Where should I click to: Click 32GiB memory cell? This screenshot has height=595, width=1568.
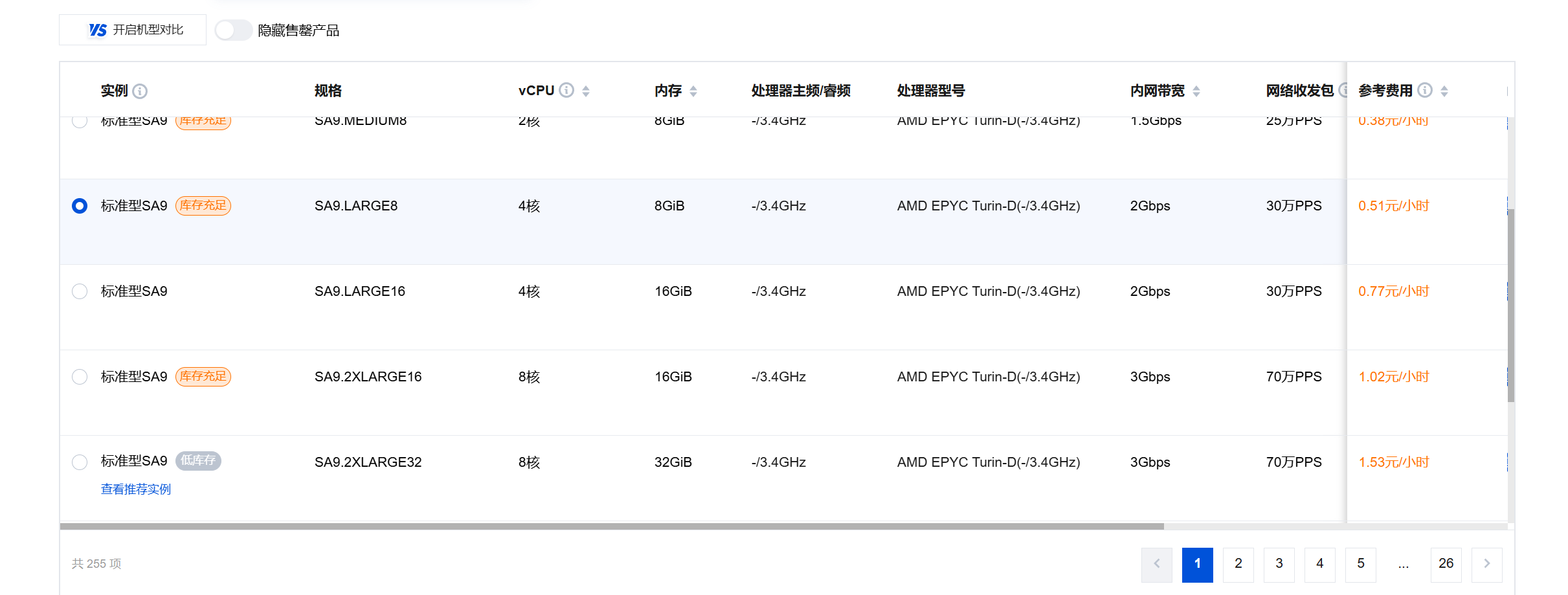[673, 462]
